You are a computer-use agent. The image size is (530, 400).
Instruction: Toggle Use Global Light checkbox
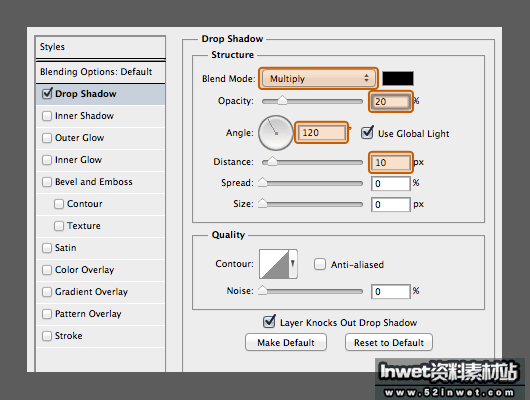pyautogui.click(x=367, y=133)
